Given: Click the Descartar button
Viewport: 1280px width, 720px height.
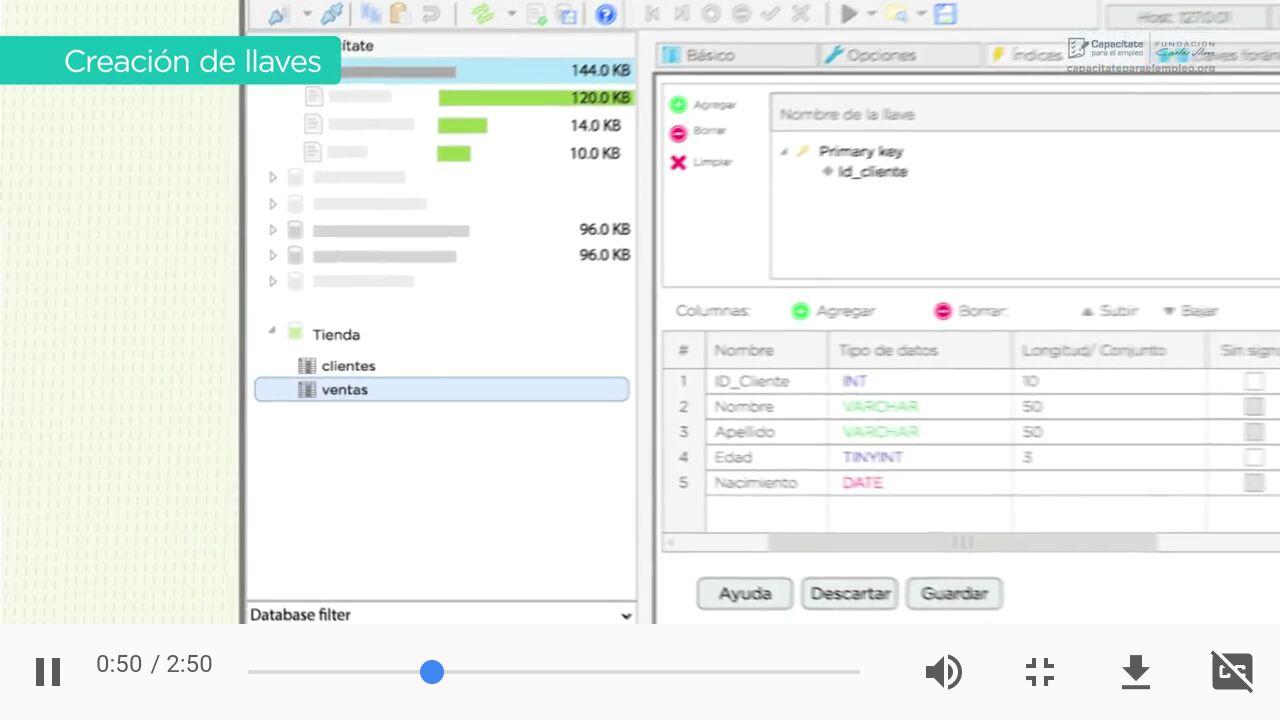Looking at the screenshot, I should tap(850, 593).
